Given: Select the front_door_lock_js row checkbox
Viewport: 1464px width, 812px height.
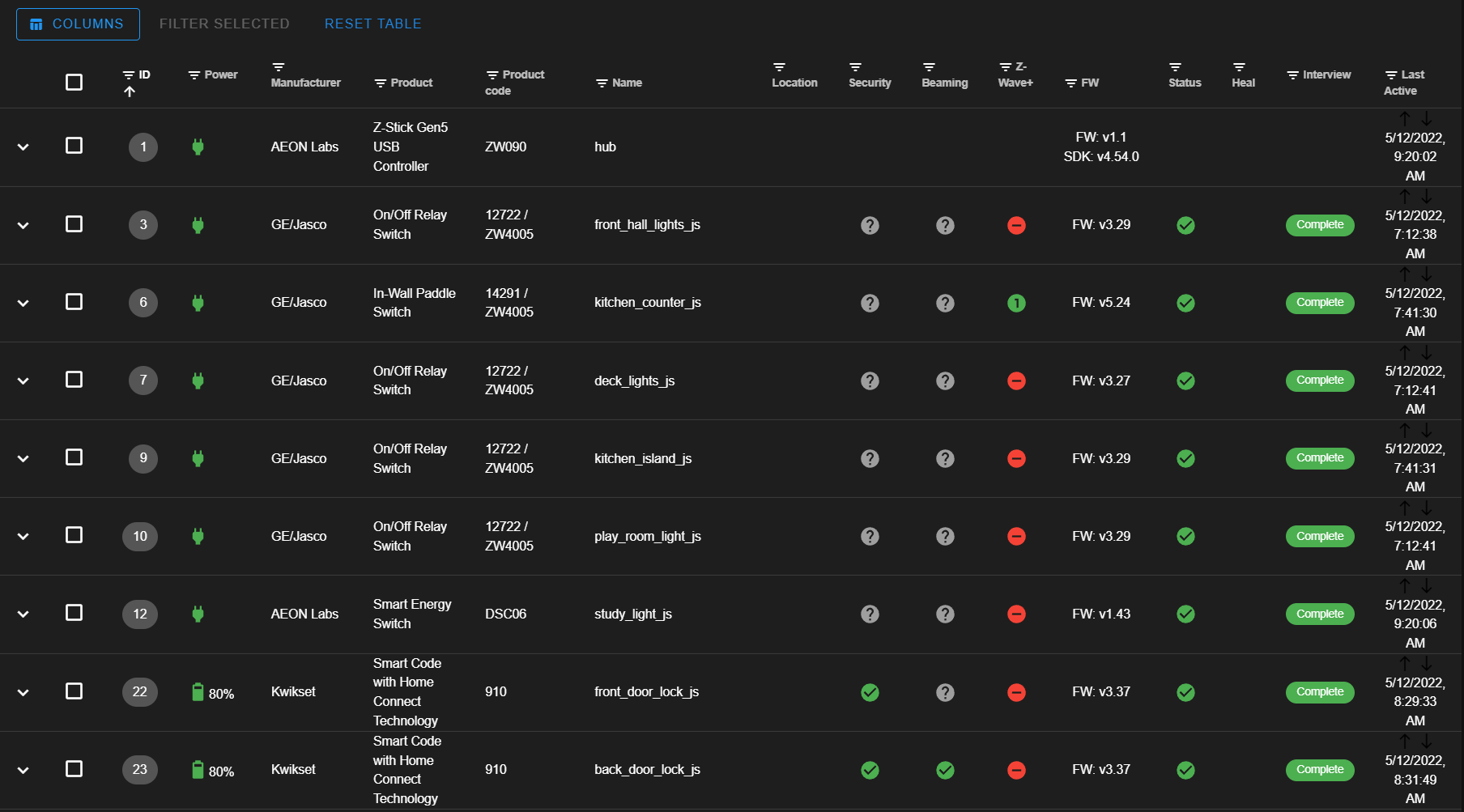Looking at the screenshot, I should pyautogui.click(x=74, y=691).
